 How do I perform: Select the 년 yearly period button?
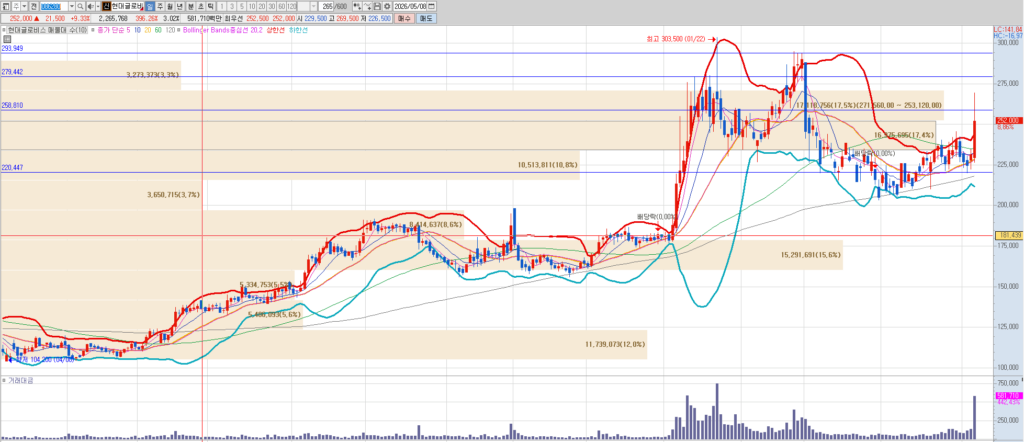click(180, 6)
